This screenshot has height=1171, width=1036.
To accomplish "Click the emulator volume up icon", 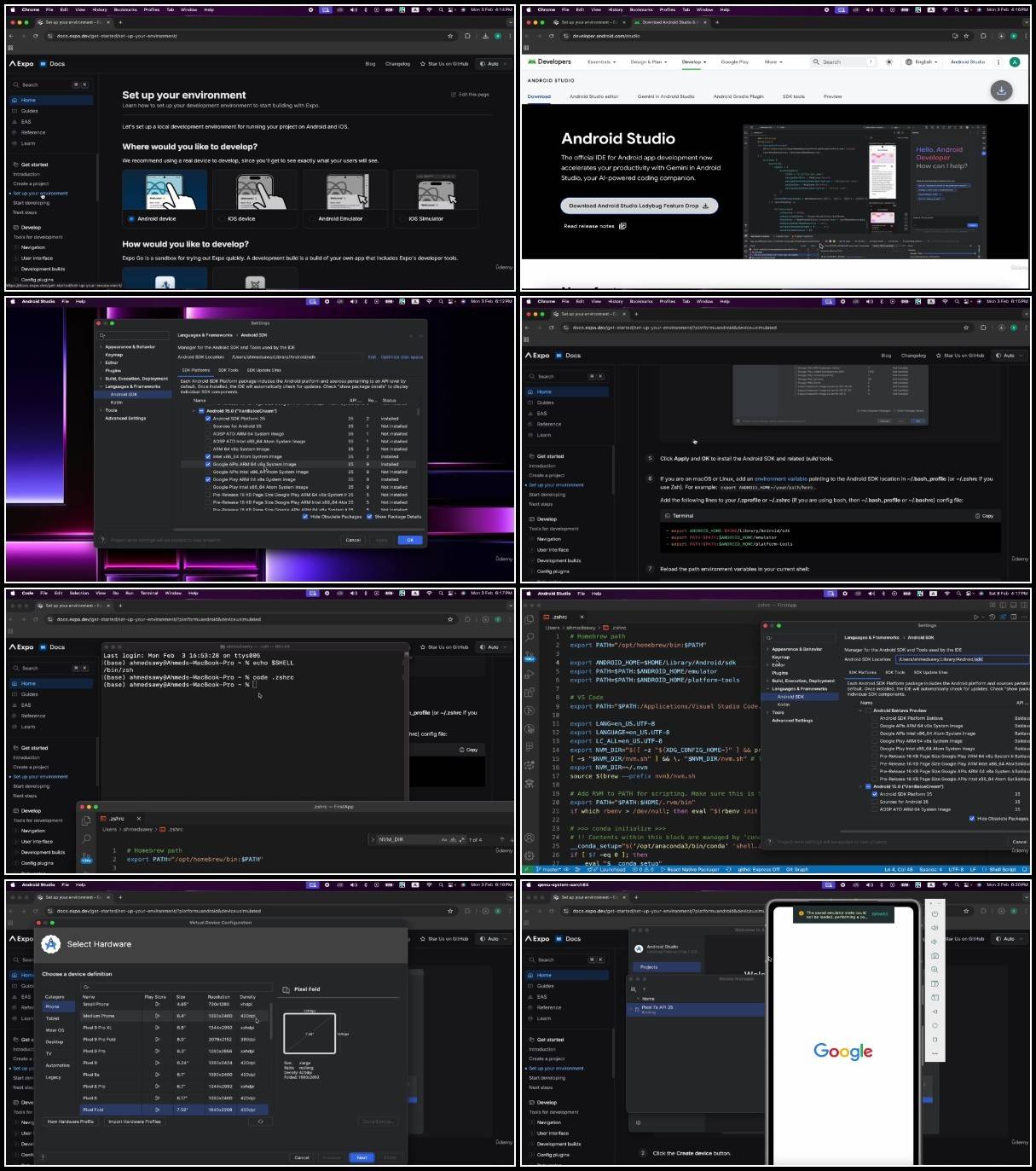I will pyautogui.click(x=935, y=928).
